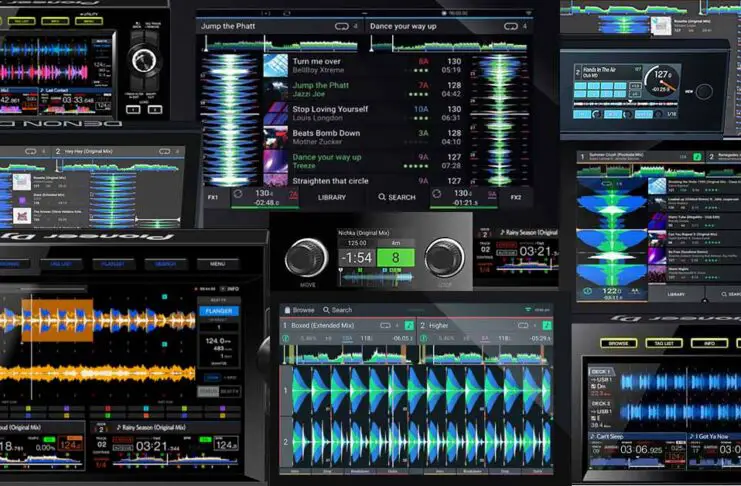Select waveform lane label 1
Viewport: 741px width, 486px height.
[x=285, y=391]
